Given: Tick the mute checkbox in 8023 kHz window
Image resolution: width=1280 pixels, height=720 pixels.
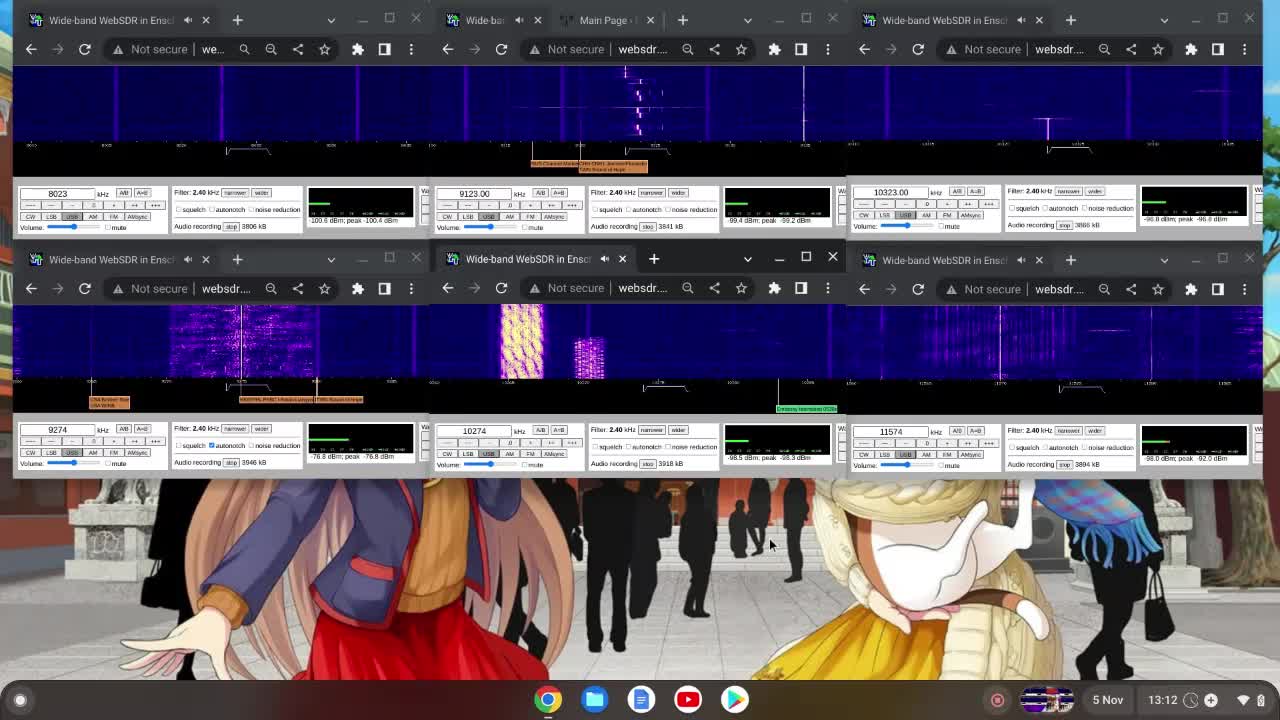Looking at the screenshot, I should [x=108, y=228].
